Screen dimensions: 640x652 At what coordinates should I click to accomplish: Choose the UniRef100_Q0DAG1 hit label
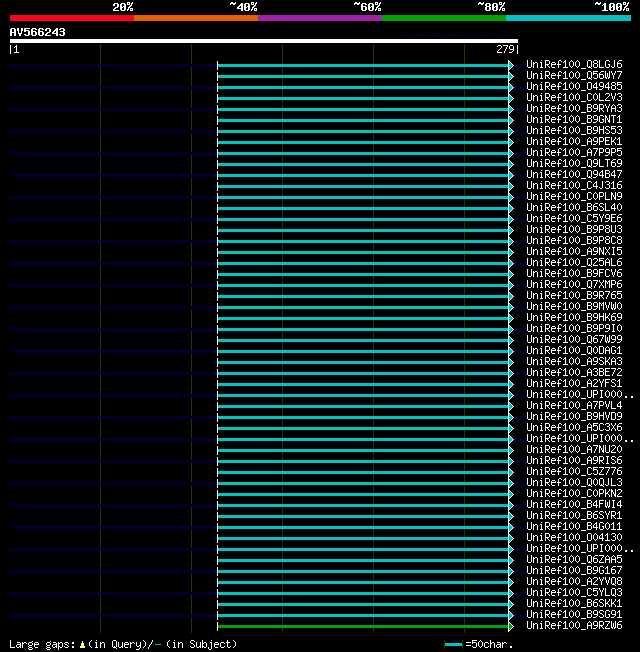point(574,351)
